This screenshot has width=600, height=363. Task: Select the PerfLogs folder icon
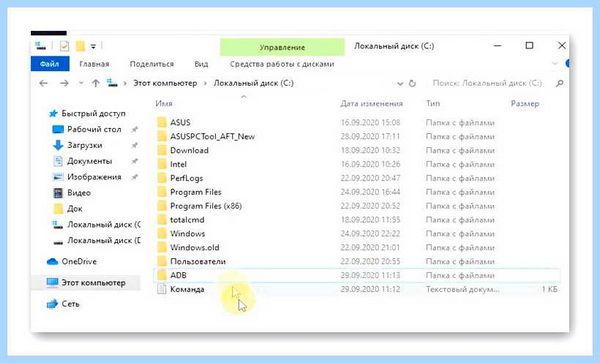pos(162,178)
